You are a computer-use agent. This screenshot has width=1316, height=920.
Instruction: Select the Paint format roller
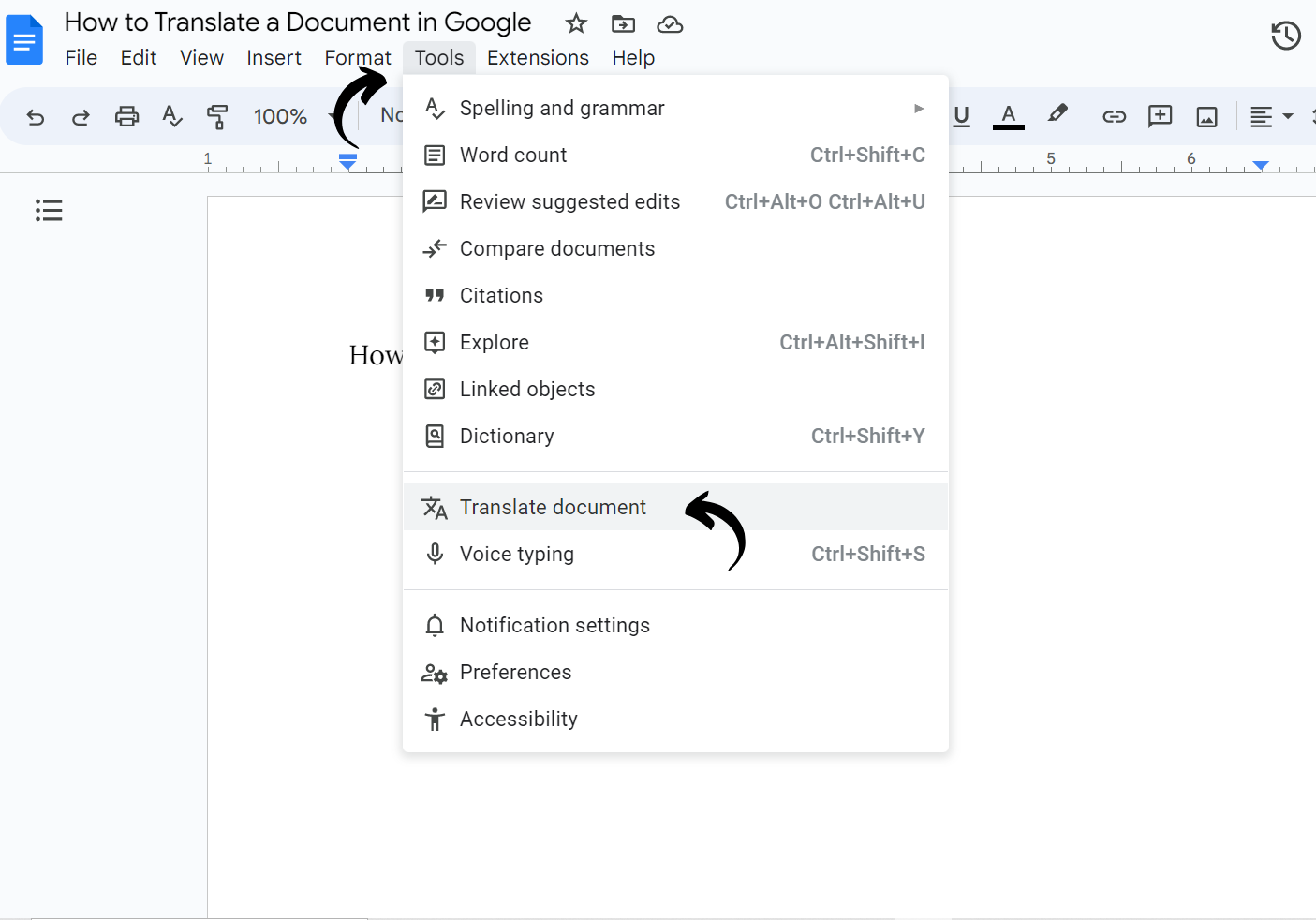point(217,116)
